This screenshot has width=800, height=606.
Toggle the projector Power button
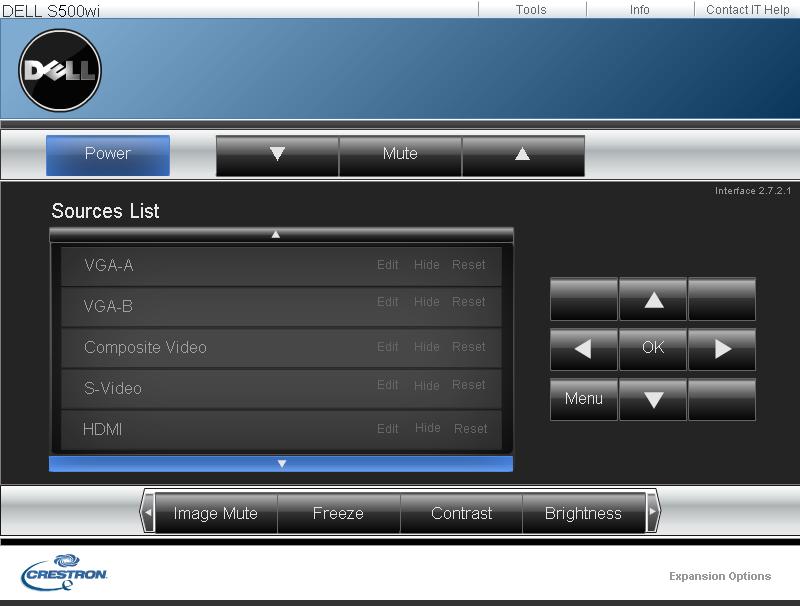click(x=108, y=156)
